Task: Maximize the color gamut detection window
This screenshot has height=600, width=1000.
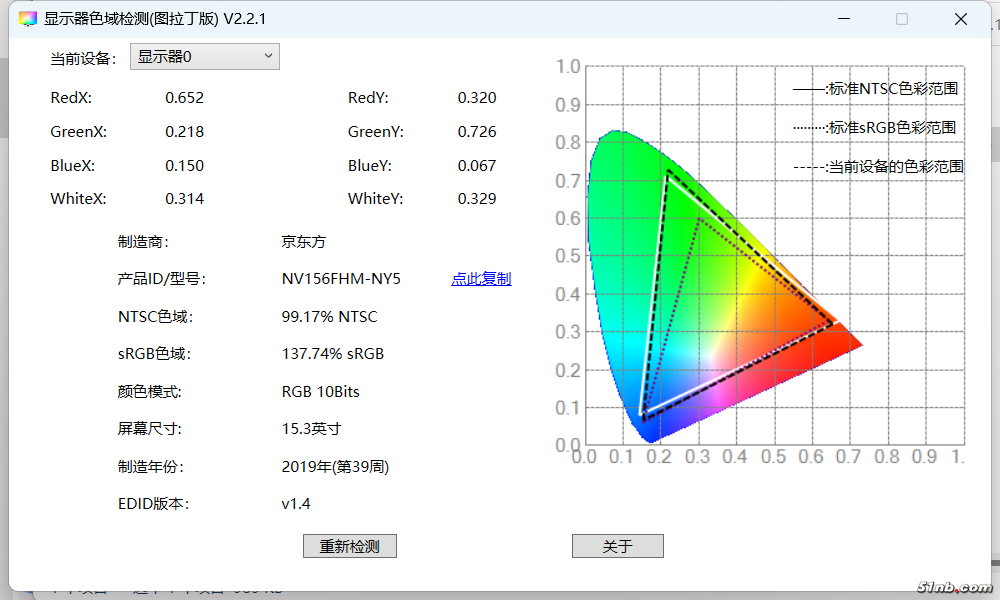Action: click(x=902, y=19)
